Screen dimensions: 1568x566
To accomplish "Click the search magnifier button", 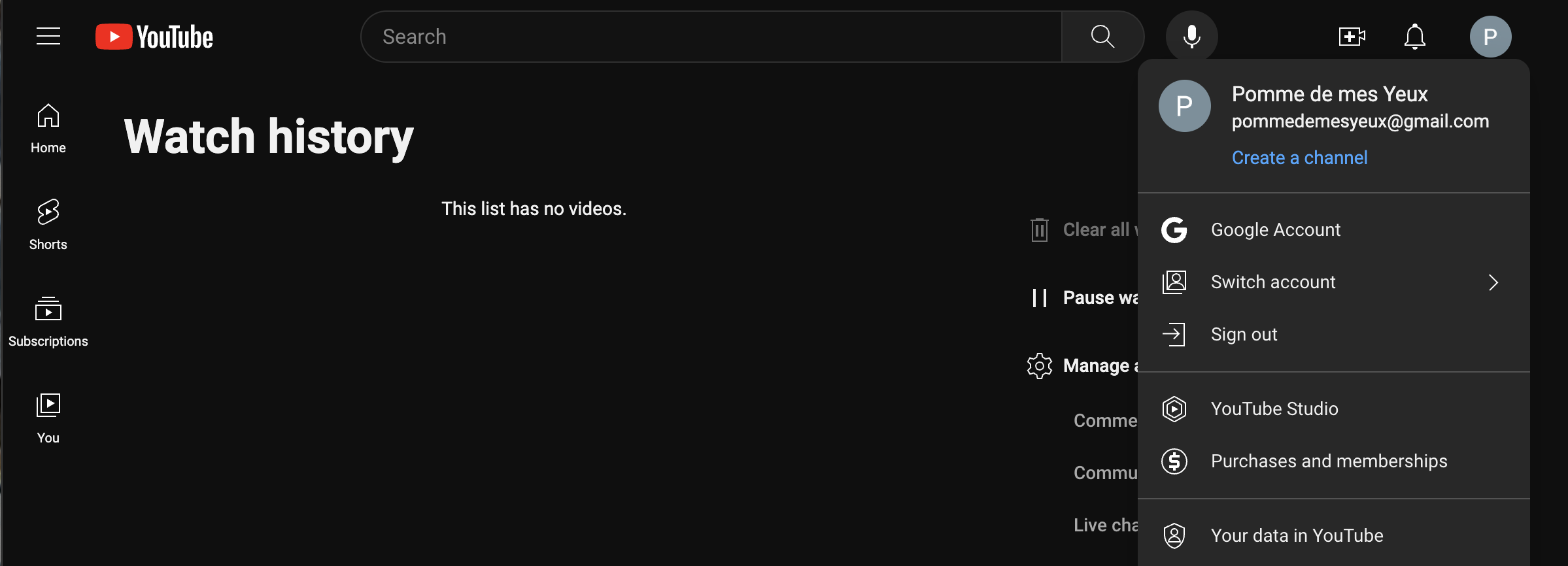I will [x=1102, y=37].
